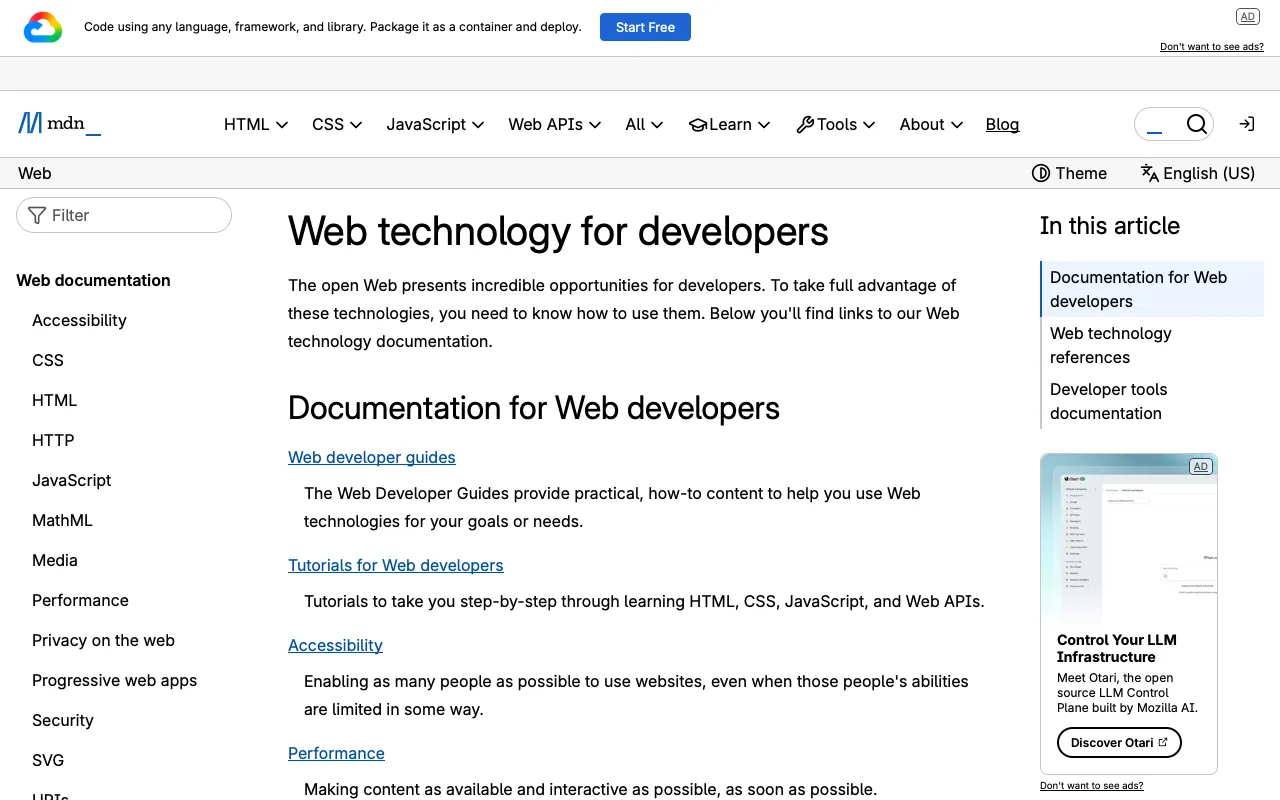Select Media in the sidebar
This screenshot has width=1280, height=800.
[55, 560]
